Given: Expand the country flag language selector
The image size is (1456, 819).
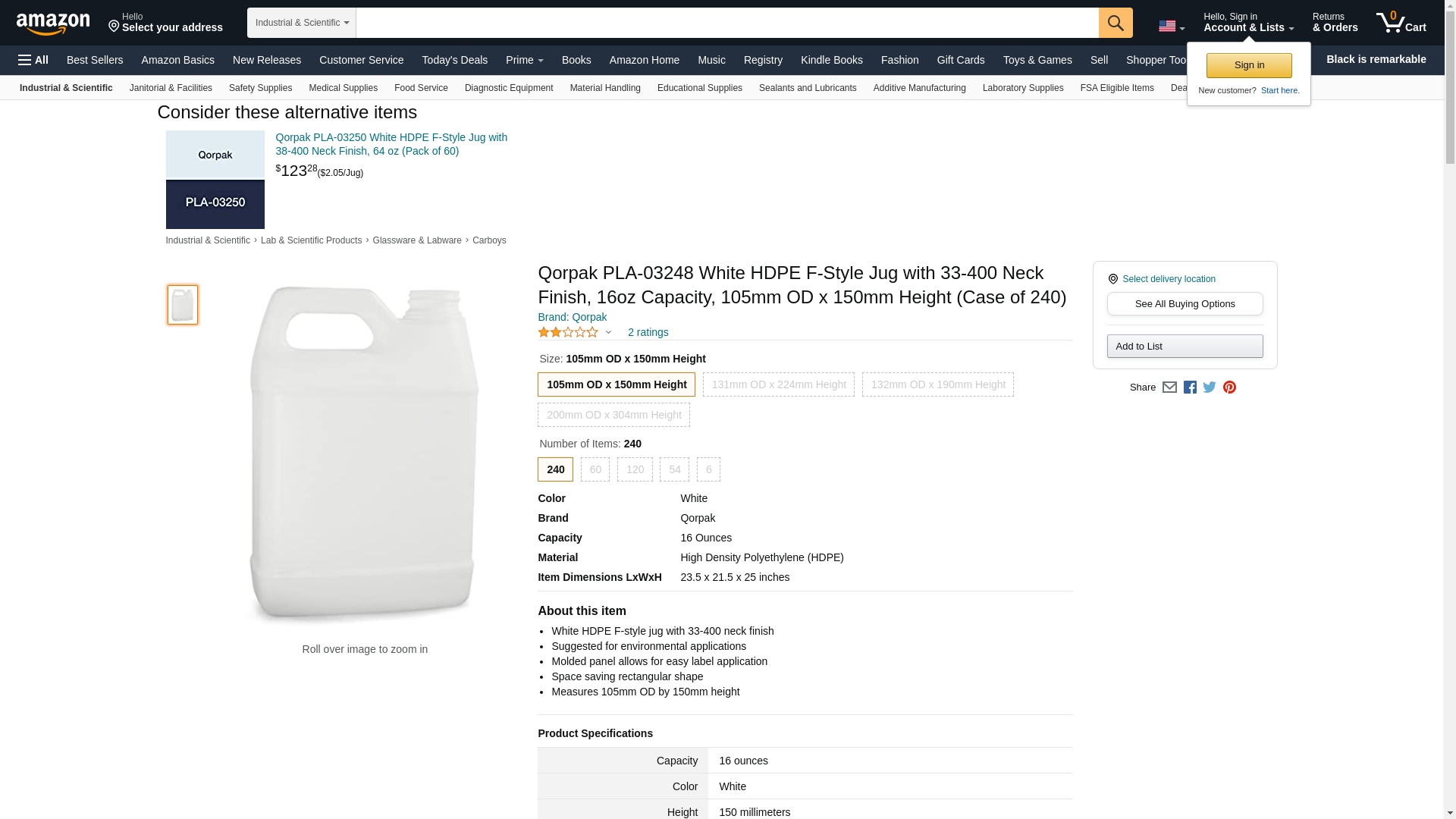Looking at the screenshot, I should click(x=1171, y=27).
